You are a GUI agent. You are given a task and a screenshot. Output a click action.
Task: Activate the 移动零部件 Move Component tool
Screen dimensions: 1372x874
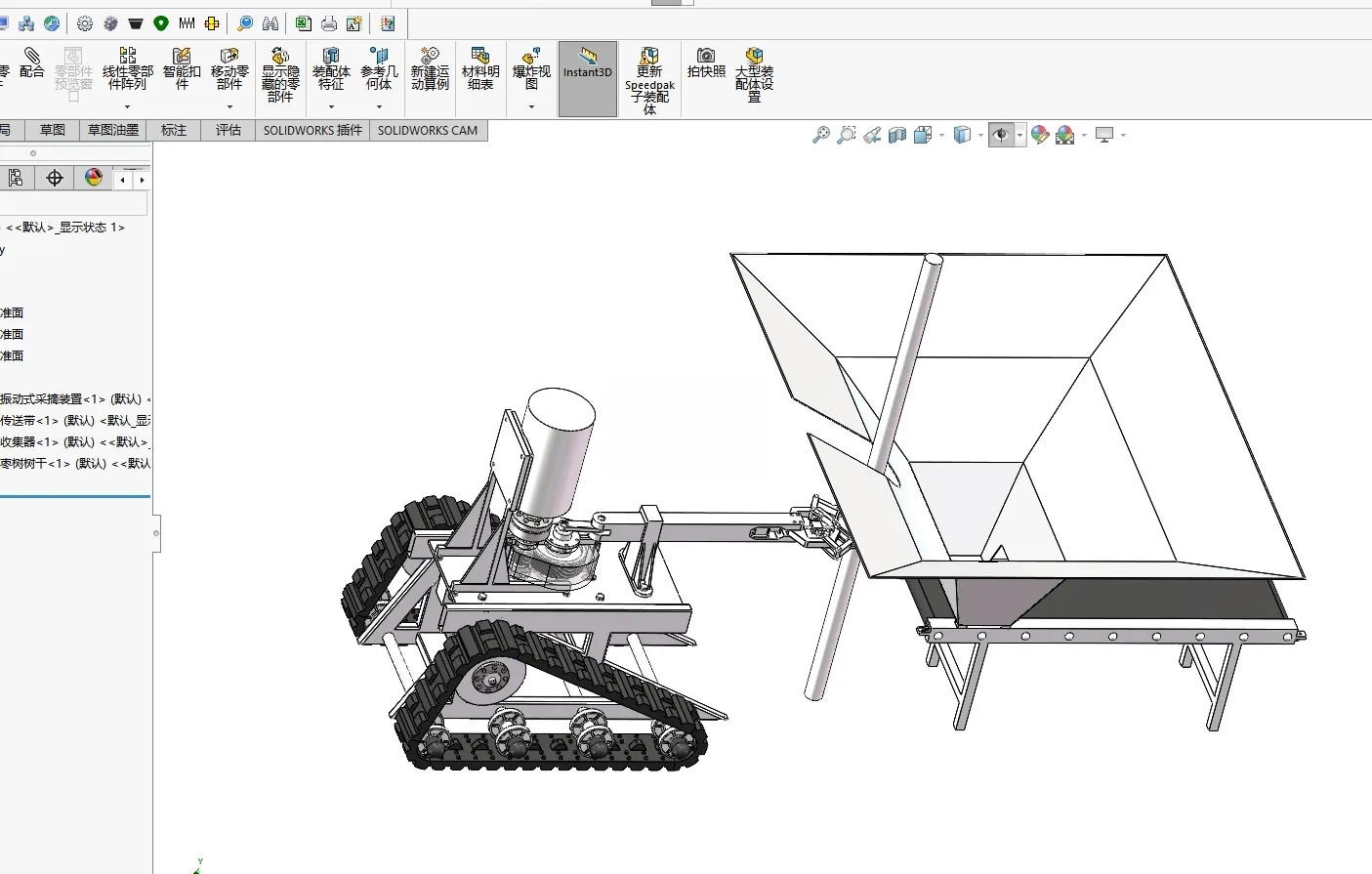[x=229, y=69]
